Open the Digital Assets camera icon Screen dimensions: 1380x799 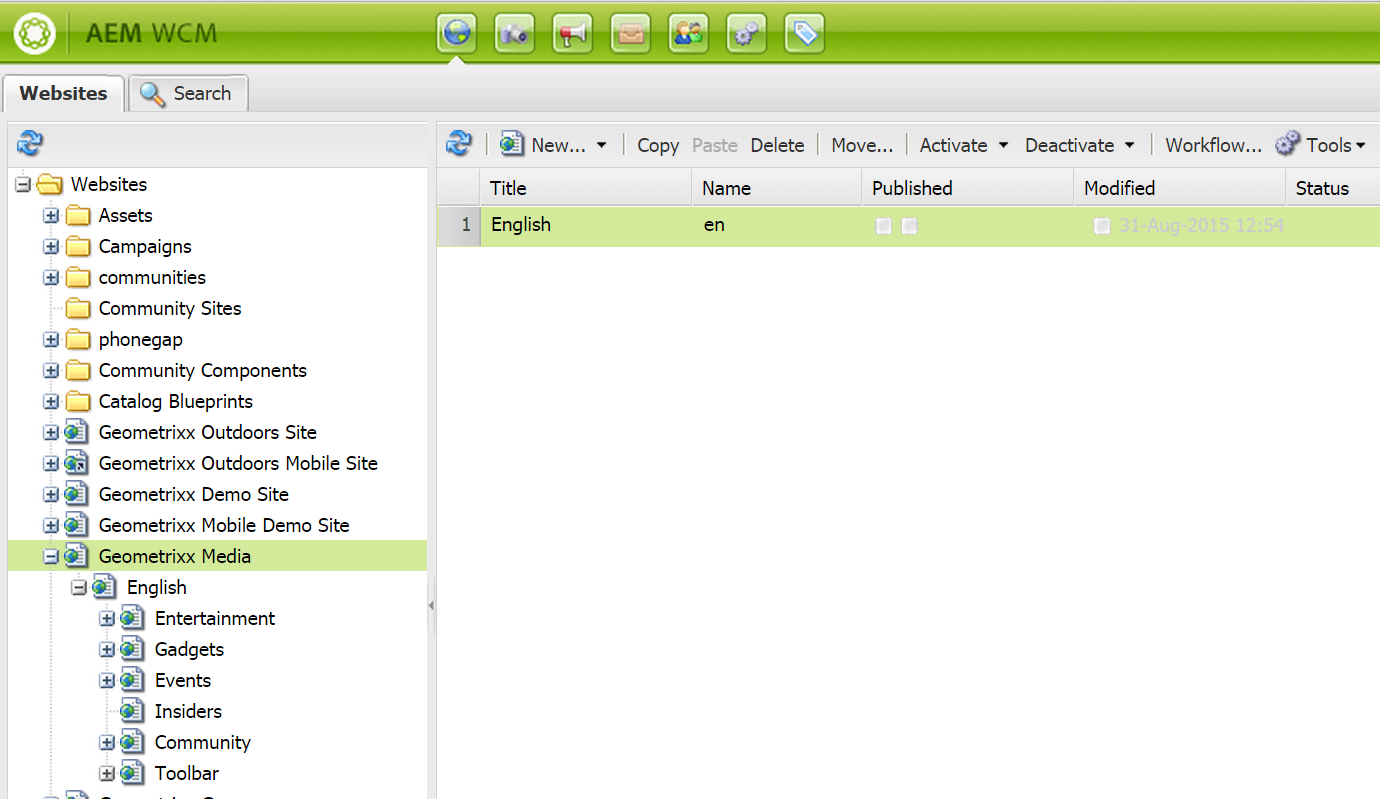[x=514, y=34]
